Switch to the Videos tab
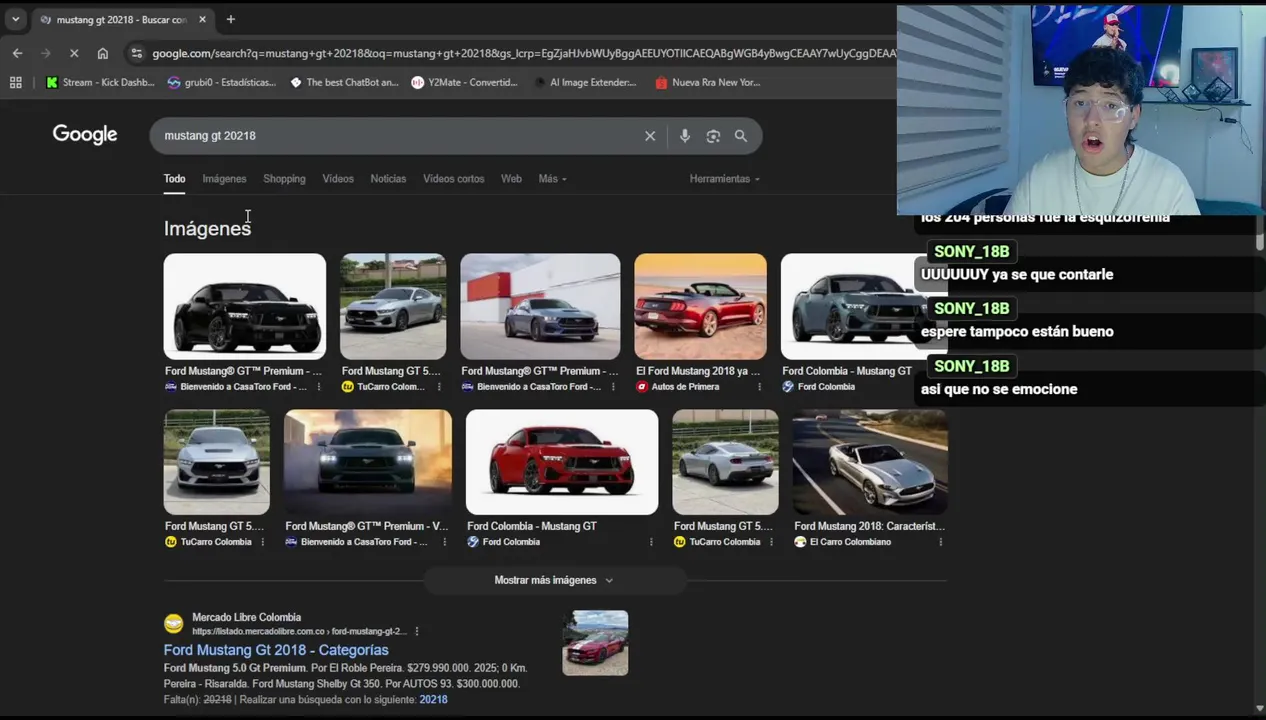 pos(338,179)
